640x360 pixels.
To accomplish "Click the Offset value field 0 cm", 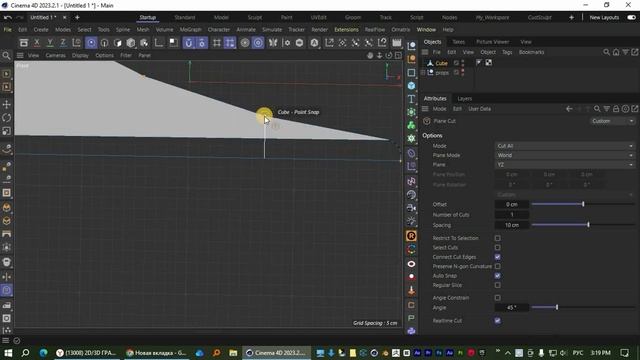I will point(512,204).
